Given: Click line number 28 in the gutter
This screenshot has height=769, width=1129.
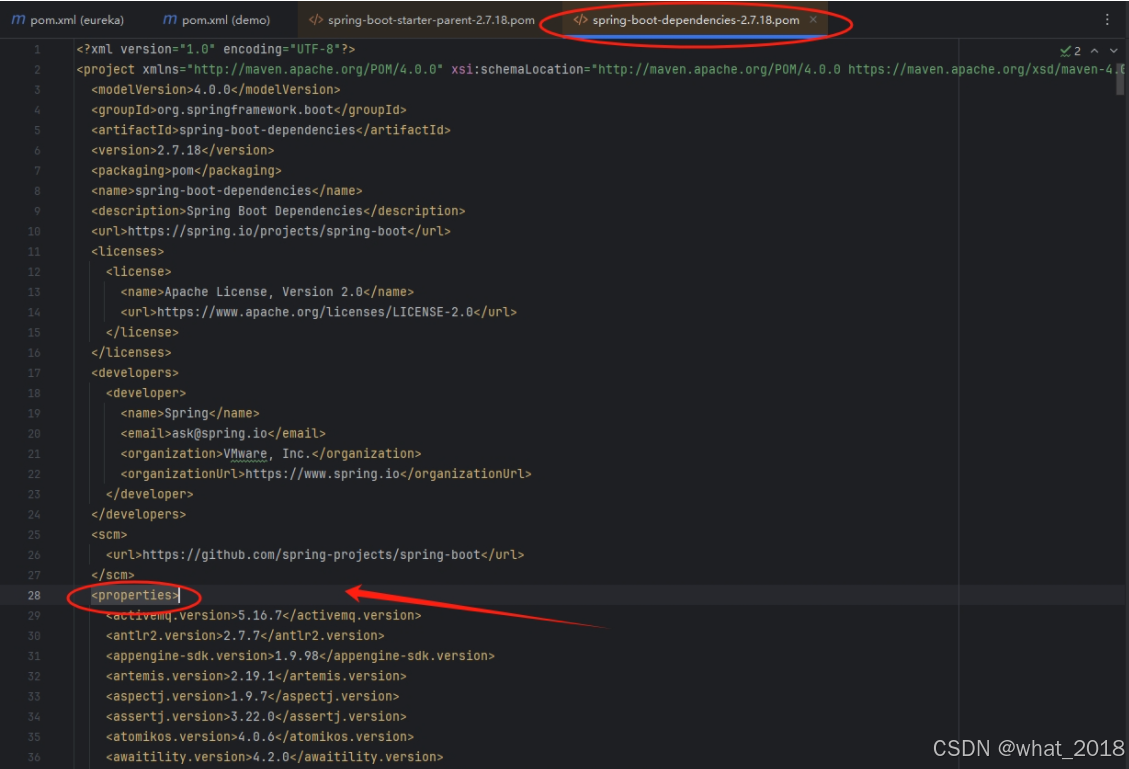Looking at the screenshot, I should point(34,595).
